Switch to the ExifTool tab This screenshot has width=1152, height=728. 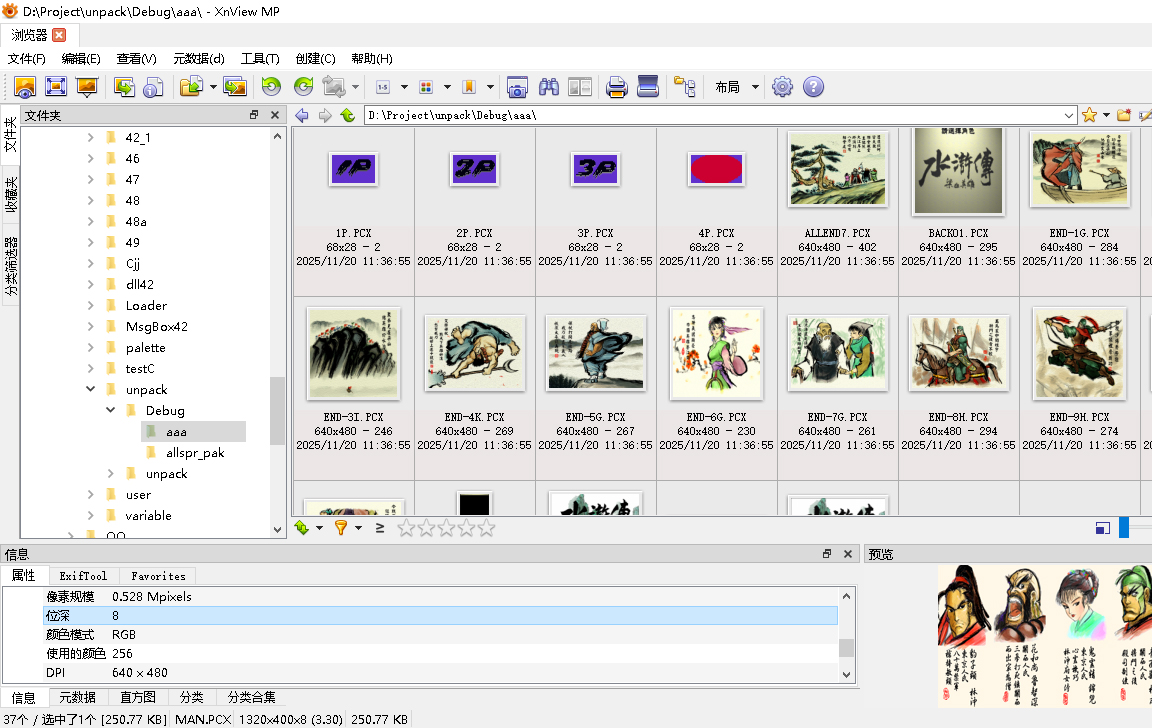83,576
